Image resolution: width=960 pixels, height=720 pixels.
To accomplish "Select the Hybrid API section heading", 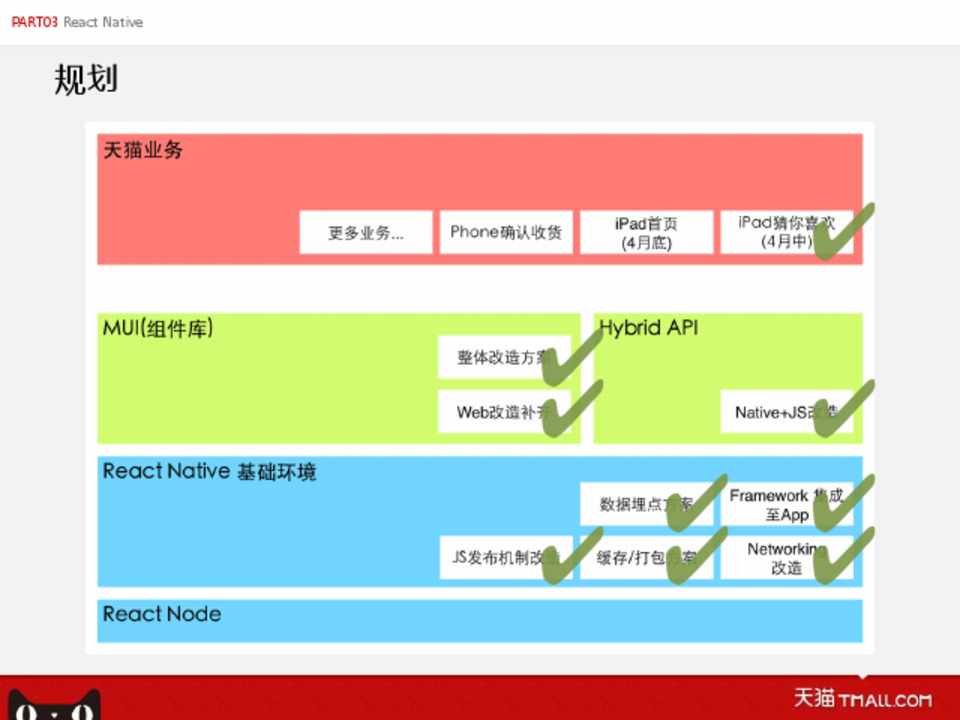I will click(648, 328).
